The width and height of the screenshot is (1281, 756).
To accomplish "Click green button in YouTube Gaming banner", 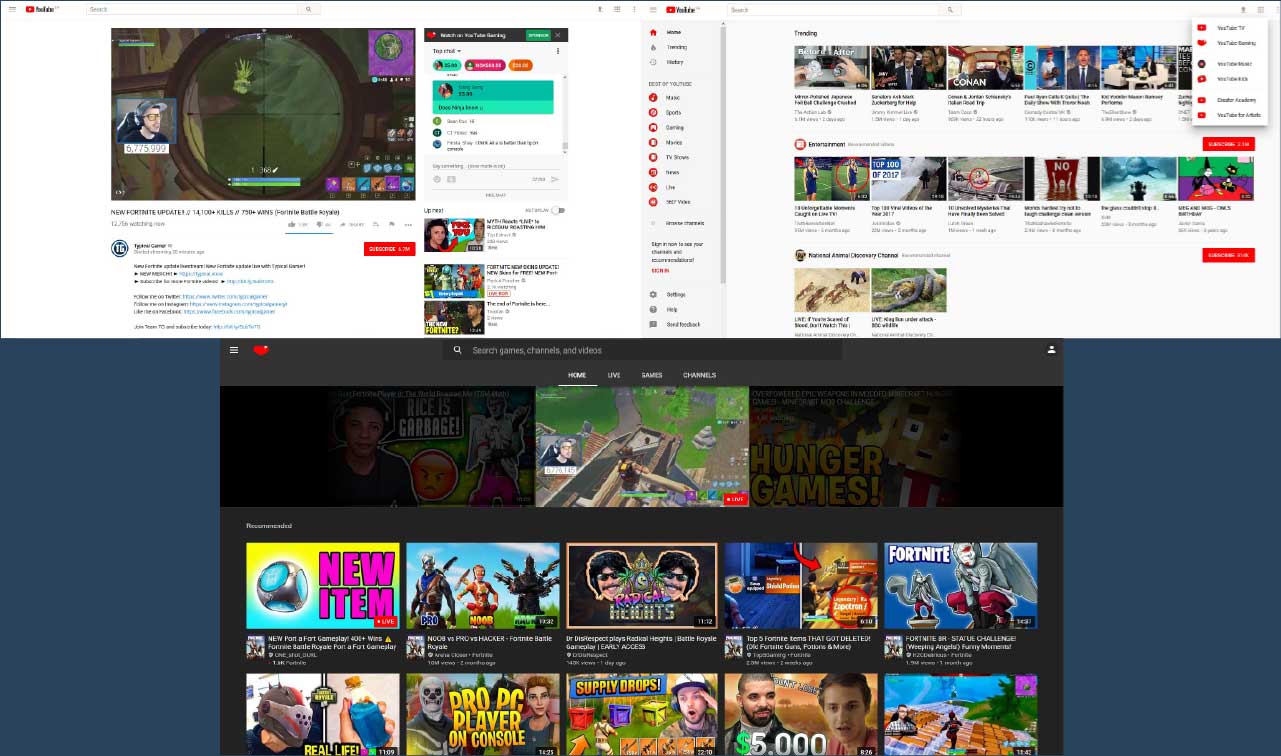I will 537,35.
